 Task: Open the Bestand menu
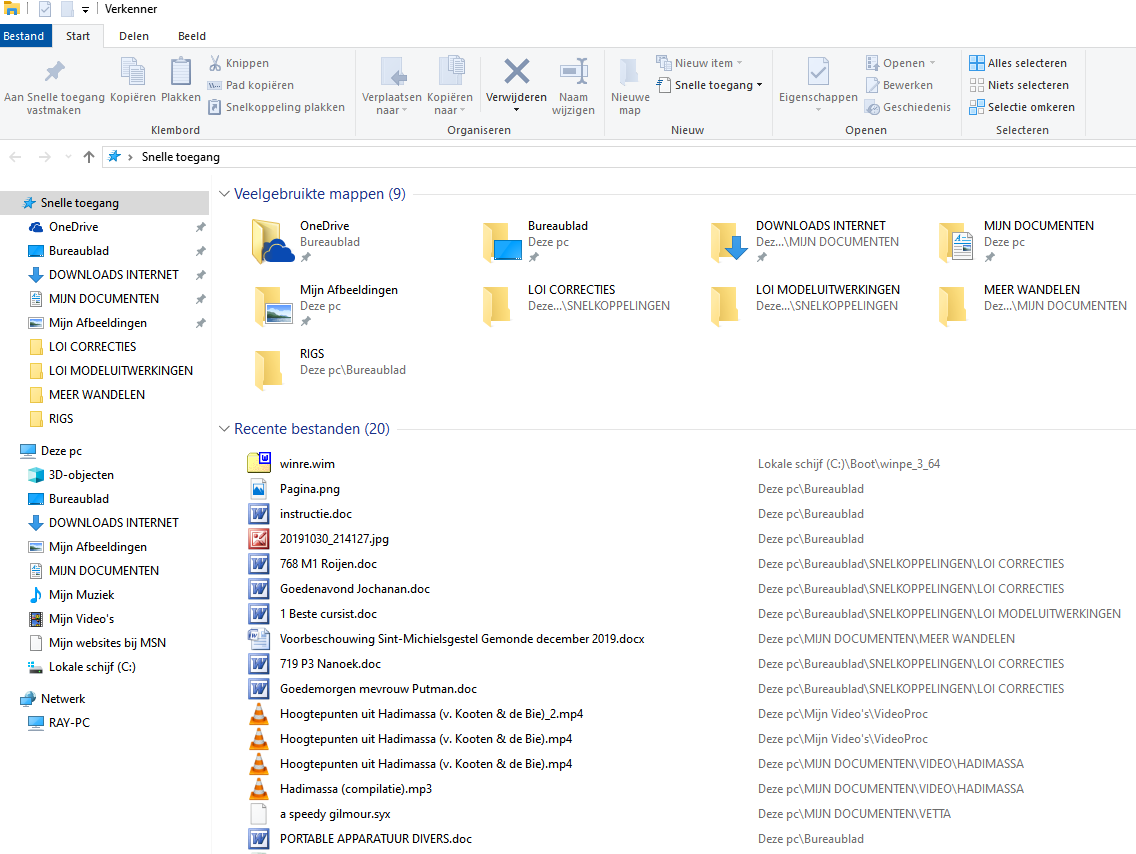click(24, 36)
